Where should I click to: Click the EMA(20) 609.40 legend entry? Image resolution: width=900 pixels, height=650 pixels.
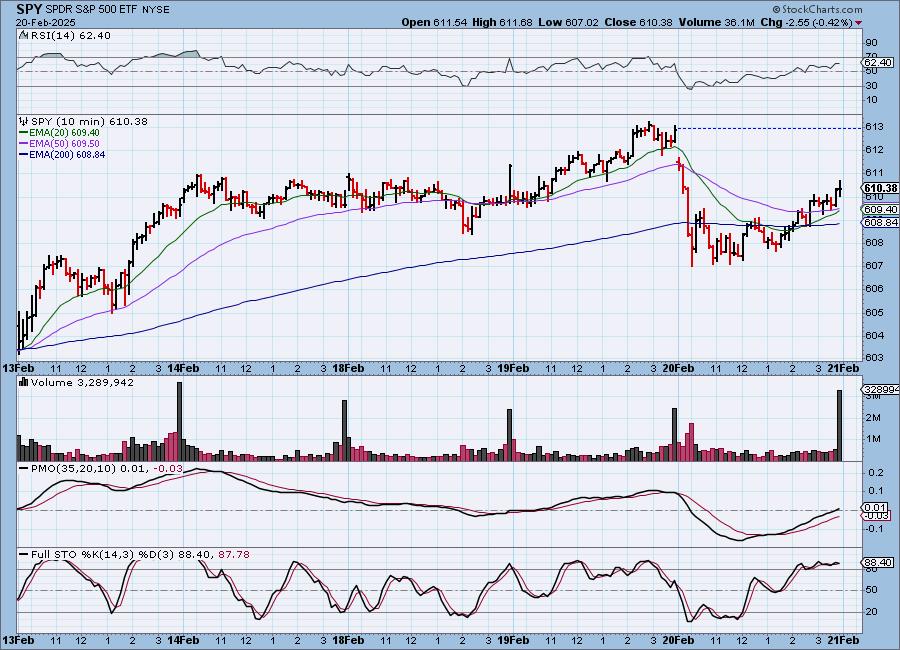64,133
